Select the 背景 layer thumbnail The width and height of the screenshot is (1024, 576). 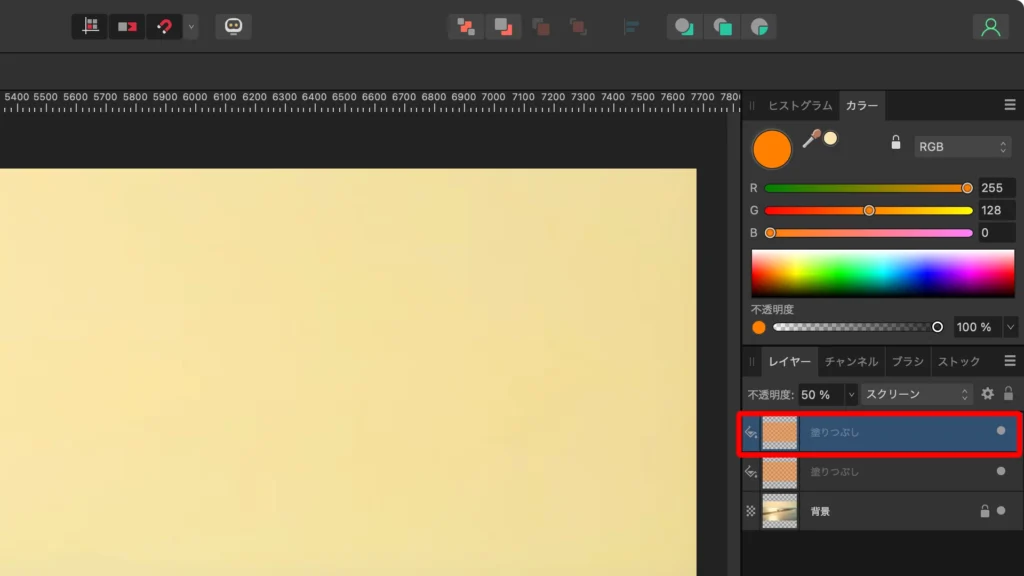(x=781, y=510)
